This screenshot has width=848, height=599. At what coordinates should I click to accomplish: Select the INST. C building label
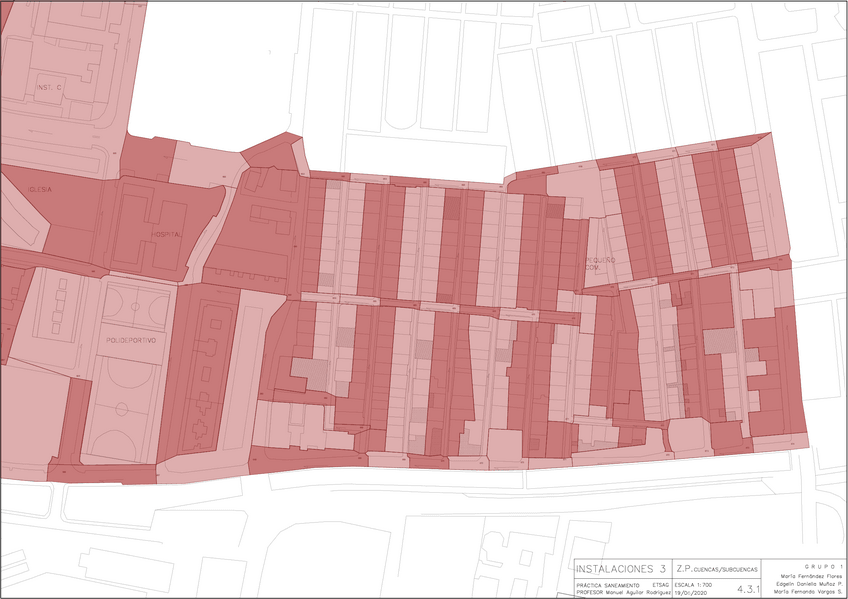coord(48,87)
